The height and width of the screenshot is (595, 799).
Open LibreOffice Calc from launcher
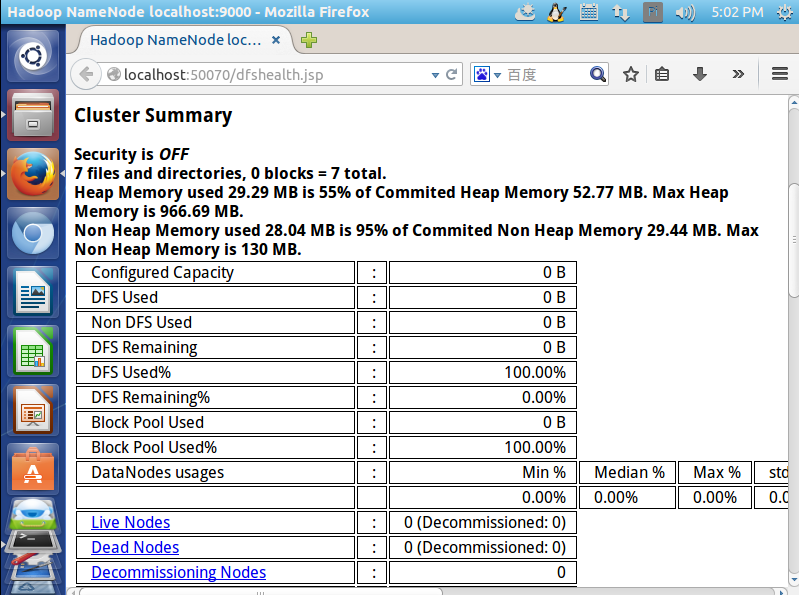pos(33,351)
